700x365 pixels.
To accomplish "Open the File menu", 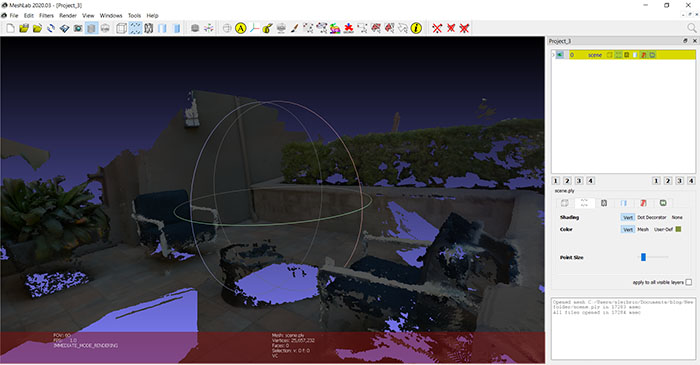I will coord(14,15).
